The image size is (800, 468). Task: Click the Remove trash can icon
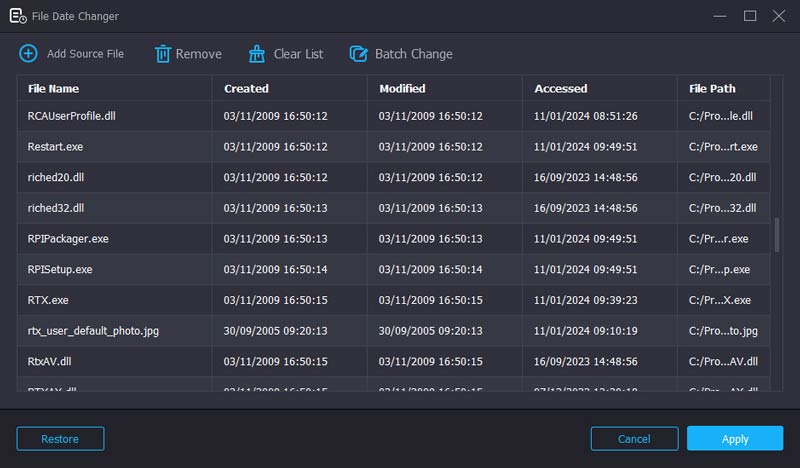tap(162, 54)
